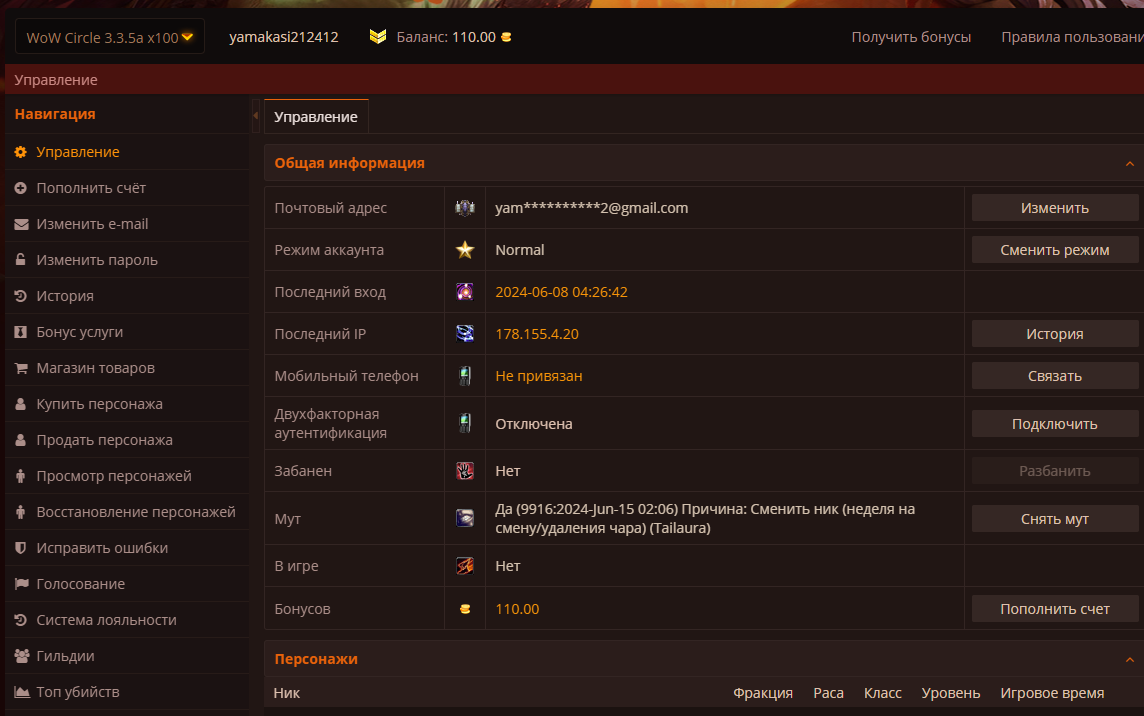Image resolution: width=1144 pixels, height=716 pixels.
Task: Click the Фракция column header
Action: [x=762, y=693]
